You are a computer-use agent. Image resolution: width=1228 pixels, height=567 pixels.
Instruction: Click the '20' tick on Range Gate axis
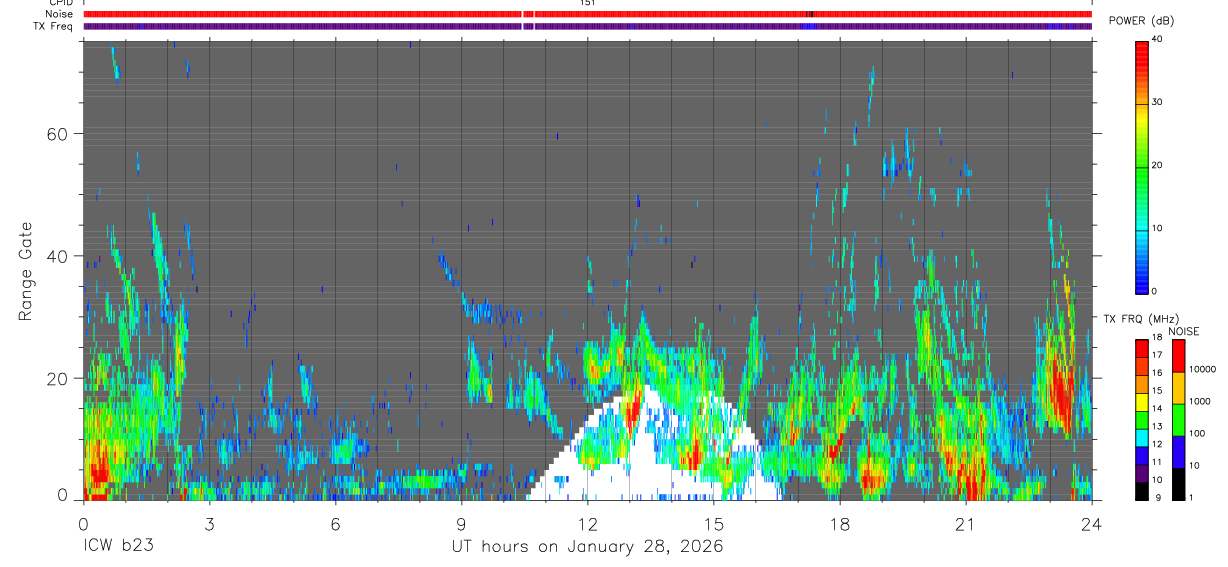point(58,379)
